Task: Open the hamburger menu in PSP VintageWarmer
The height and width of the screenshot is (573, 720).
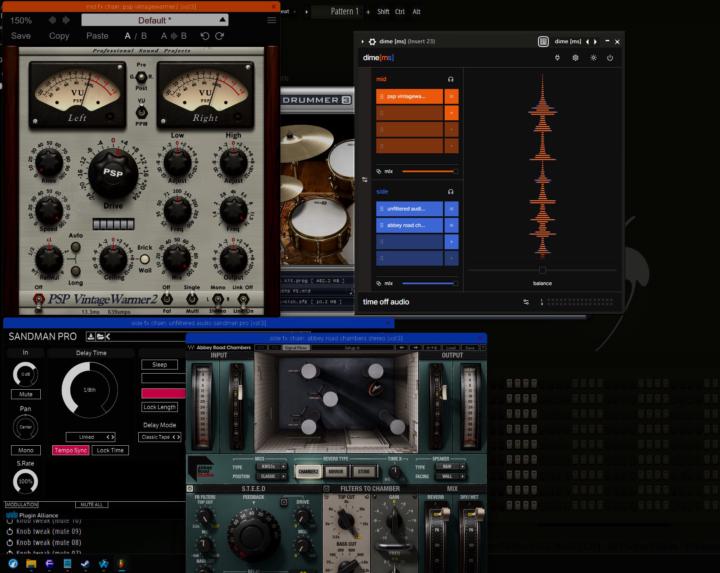Action: click(x=272, y=20)
